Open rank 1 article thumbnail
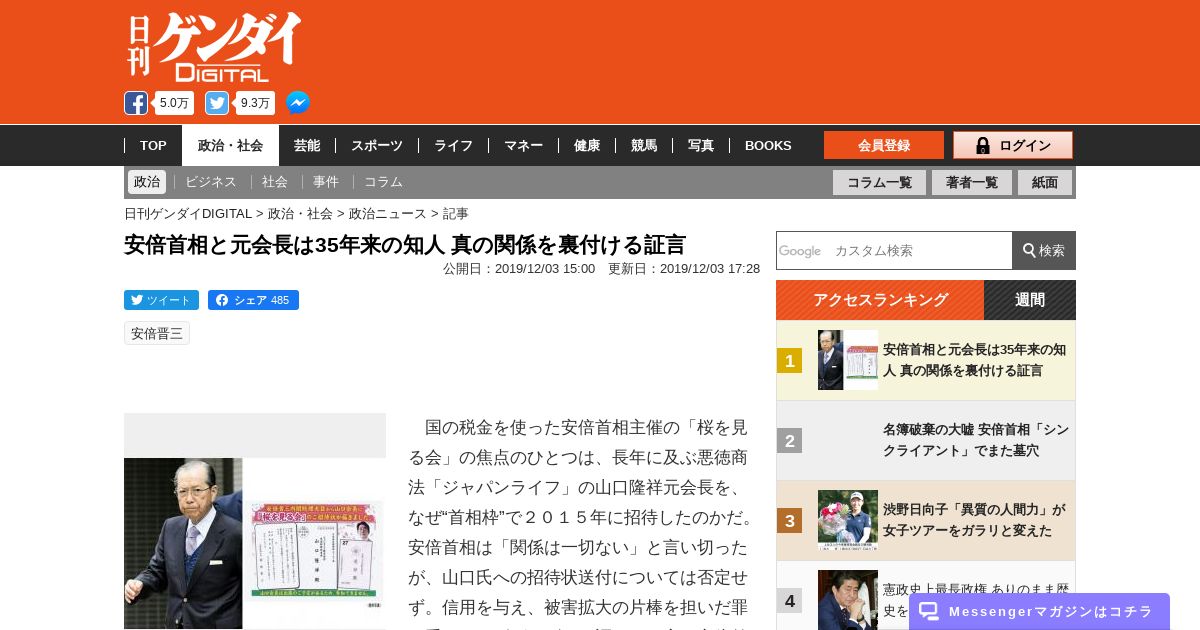 point(848,360)
